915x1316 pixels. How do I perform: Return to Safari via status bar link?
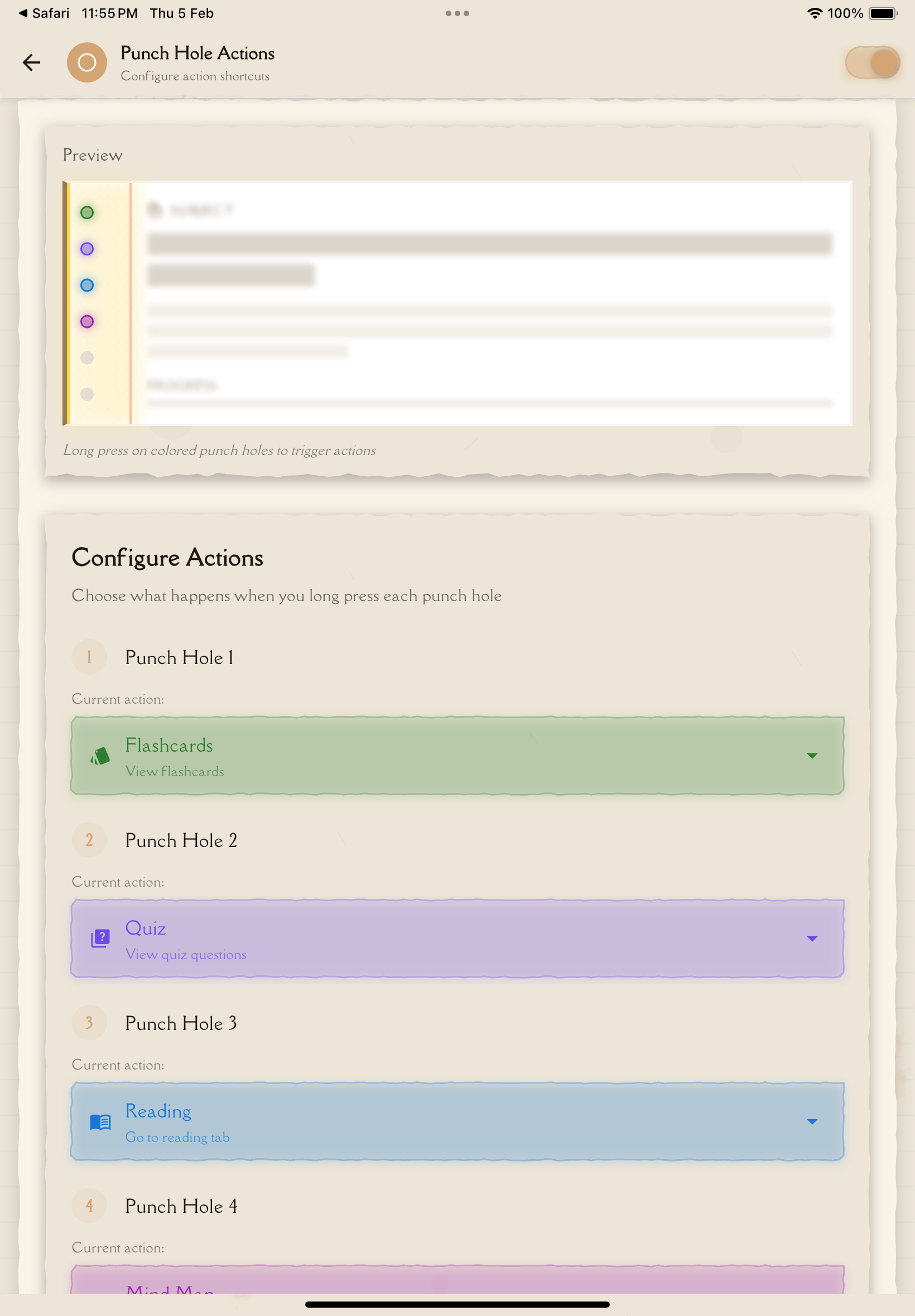pos(44,13)
